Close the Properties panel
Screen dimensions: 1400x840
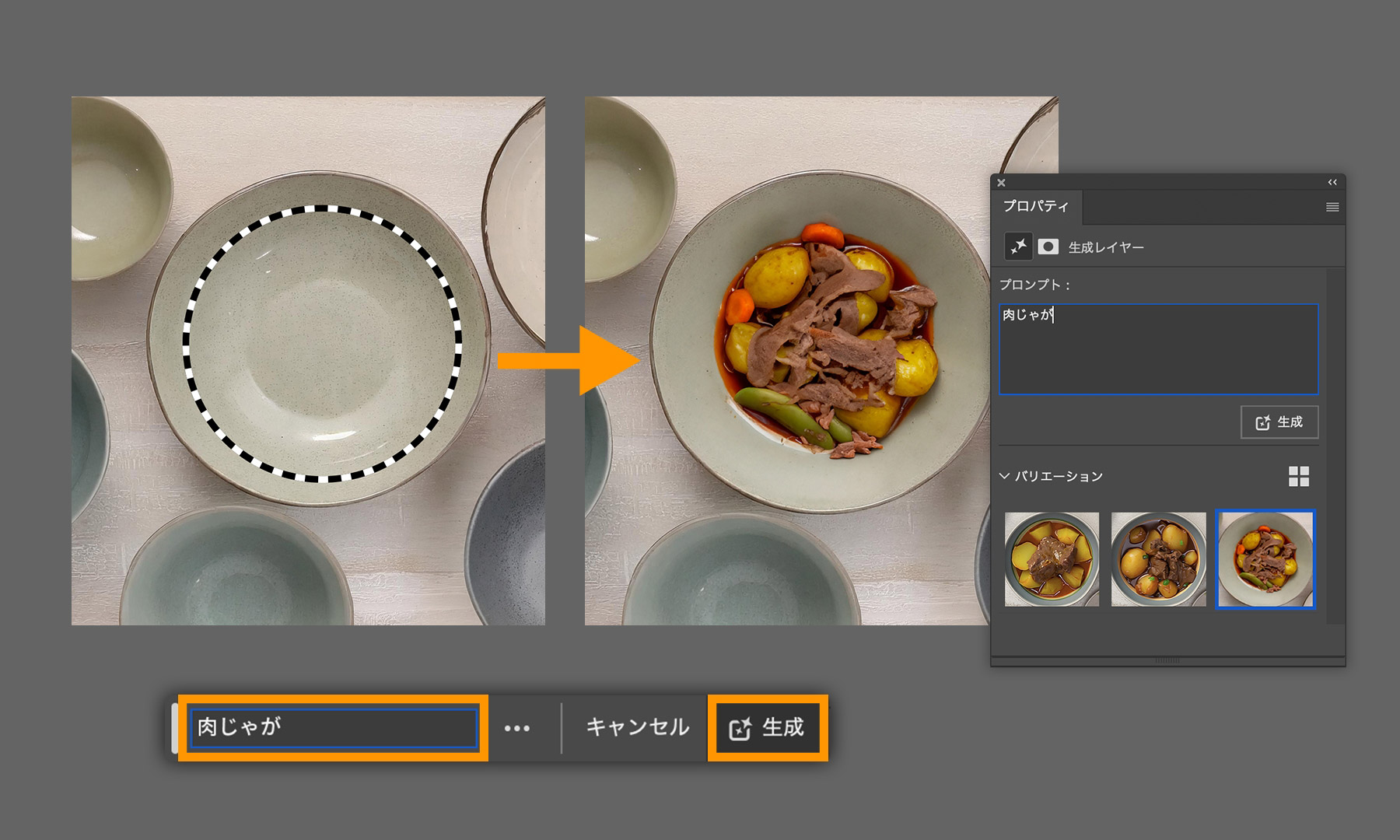tap(1002, 183)
